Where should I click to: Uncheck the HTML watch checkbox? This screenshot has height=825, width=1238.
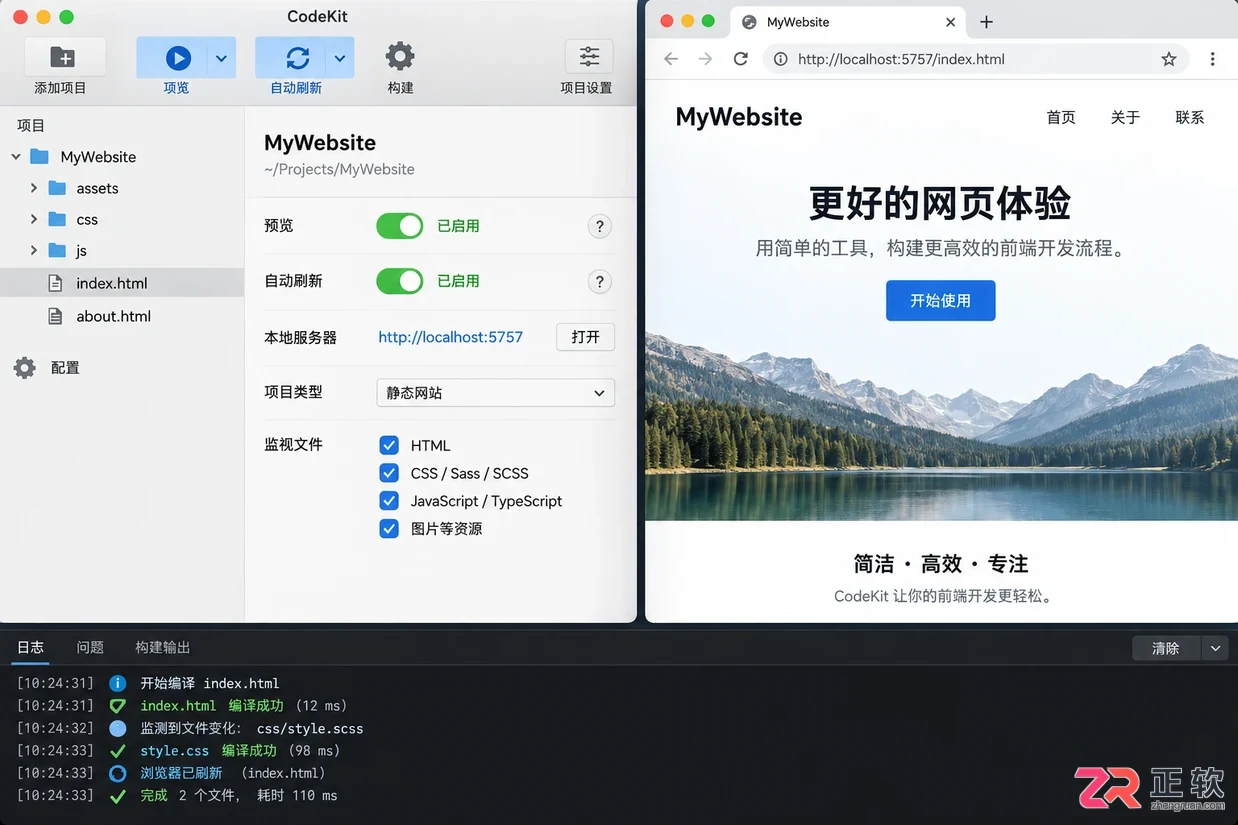pos(389,445)
